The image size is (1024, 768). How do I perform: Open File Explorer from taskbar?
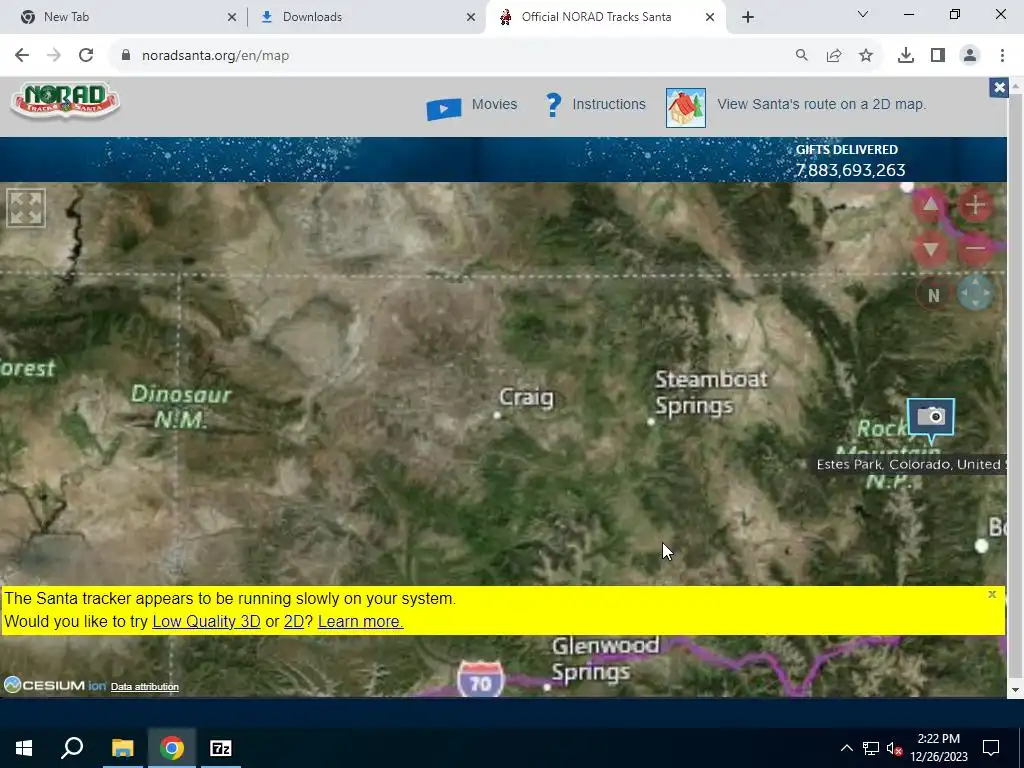pyautogui.click(x=122, y=748)
